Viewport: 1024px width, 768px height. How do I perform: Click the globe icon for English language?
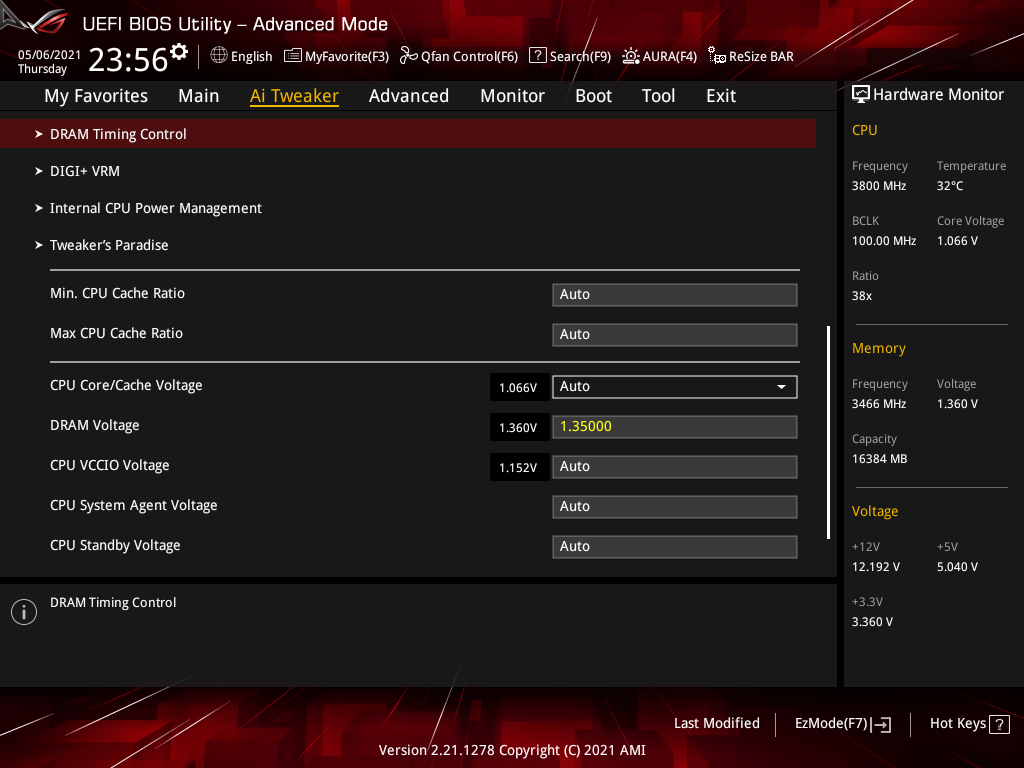pos(219,56)
